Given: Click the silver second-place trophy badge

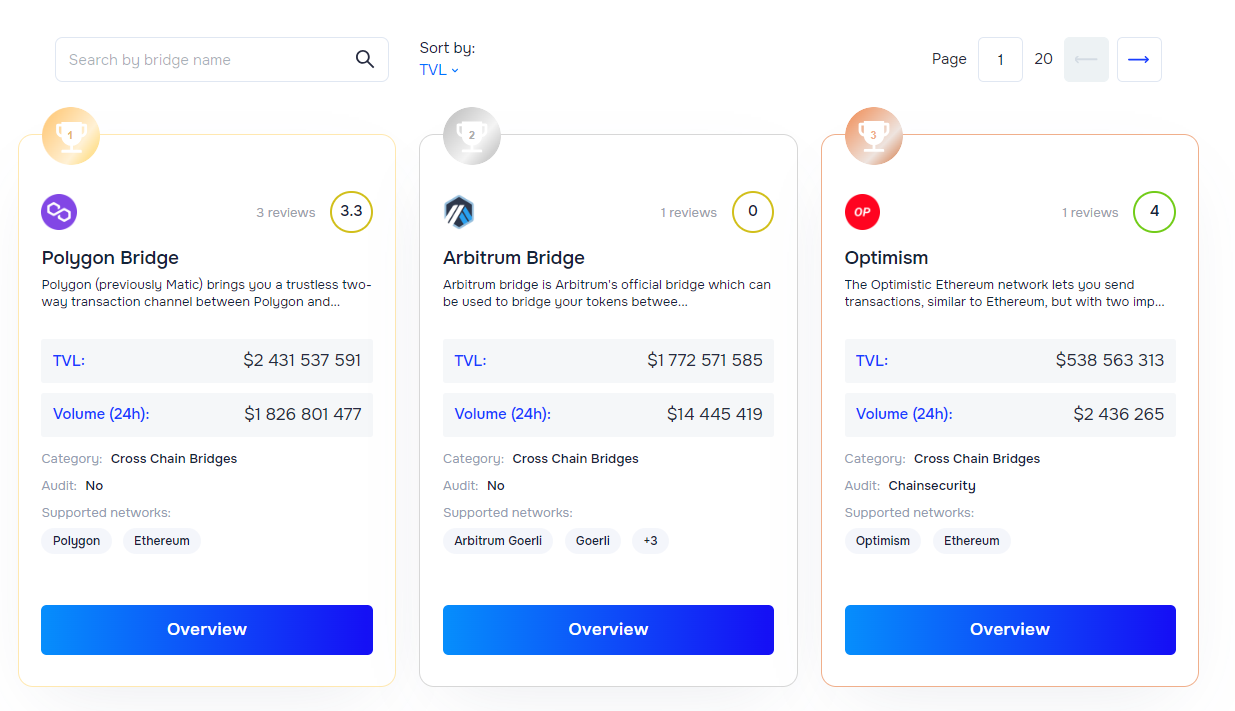Looking at the screenshot, I should (x=472, y=135).
